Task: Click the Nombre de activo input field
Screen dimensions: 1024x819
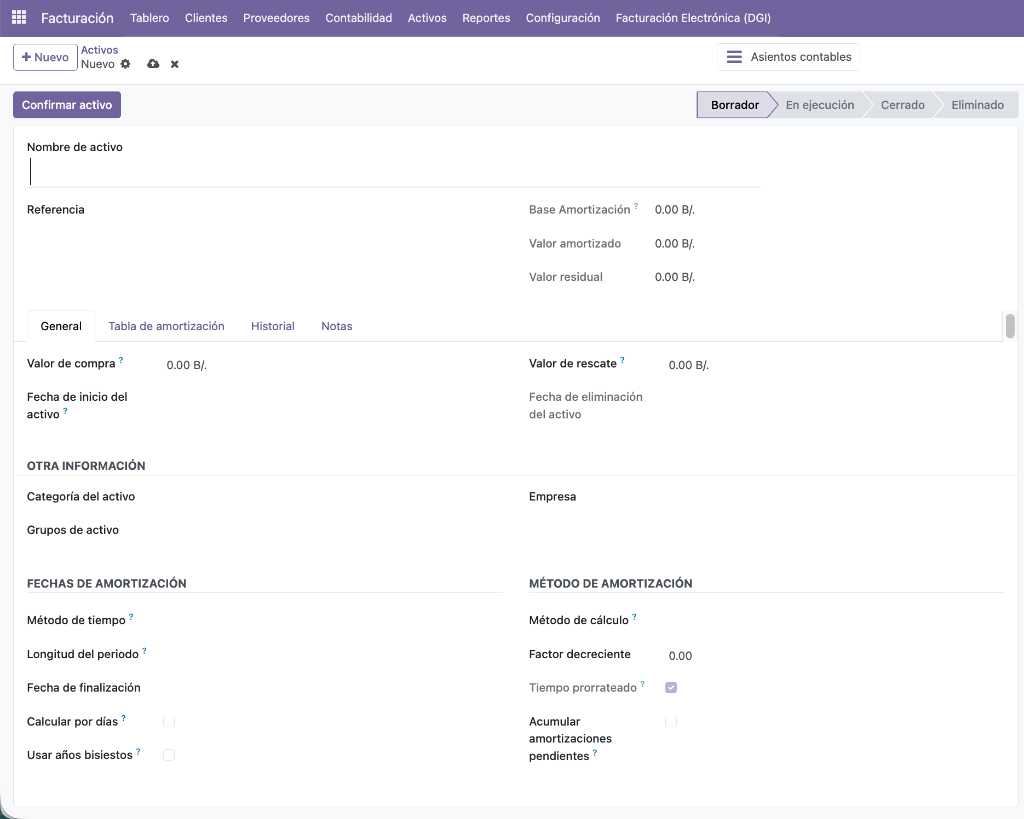Action: 394,172
